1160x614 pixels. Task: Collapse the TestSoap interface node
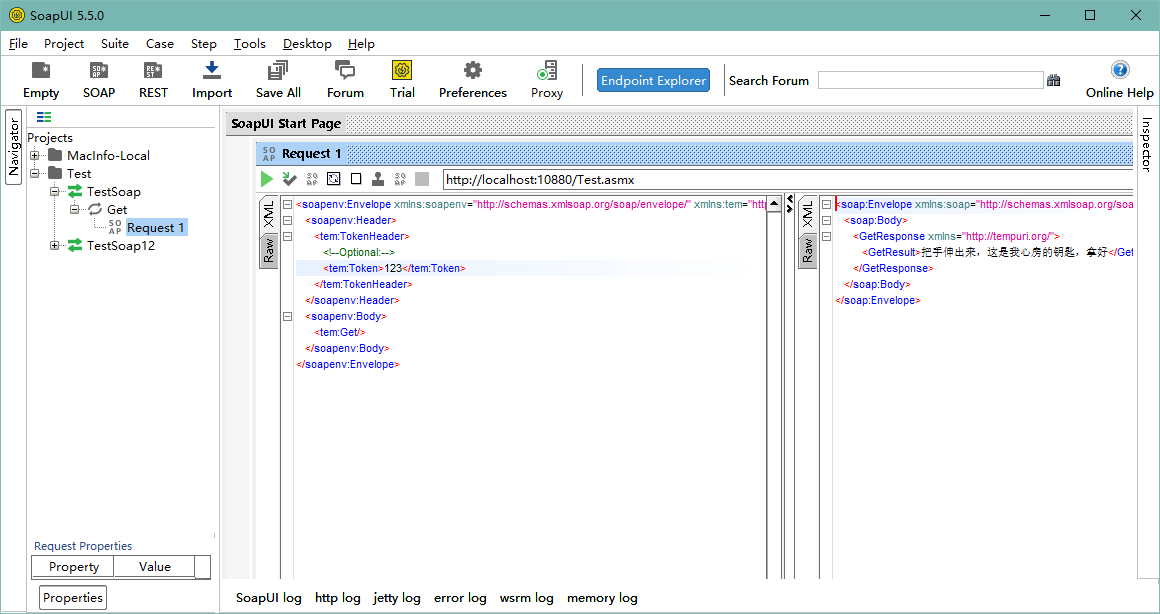coord(55,192)
